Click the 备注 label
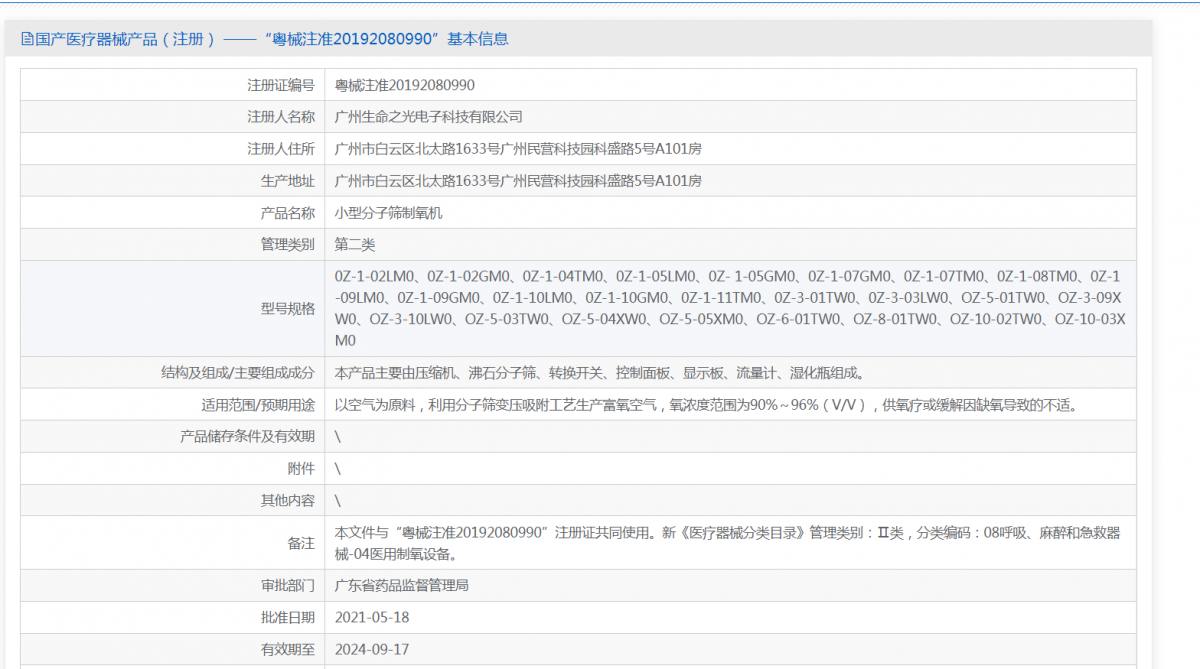The width and height of the screenshot is (1200, 669). pos(301,543)
